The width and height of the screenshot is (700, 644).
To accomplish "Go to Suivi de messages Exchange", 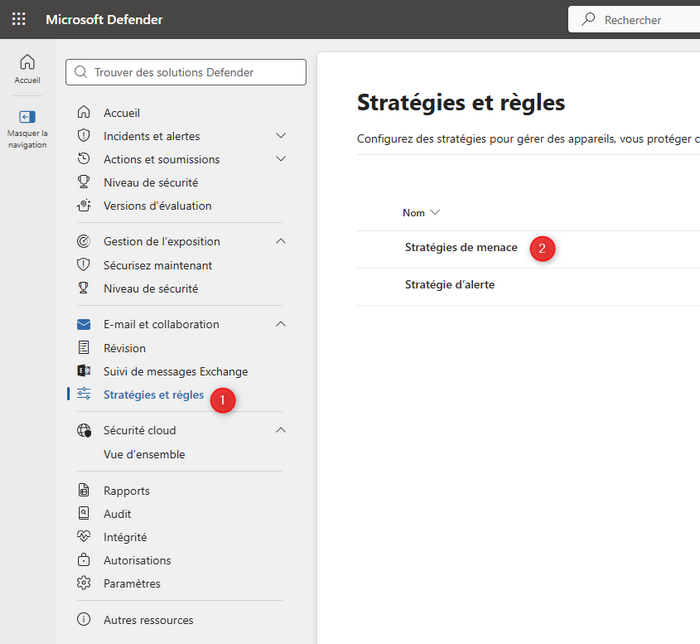I will coord(176,371).
